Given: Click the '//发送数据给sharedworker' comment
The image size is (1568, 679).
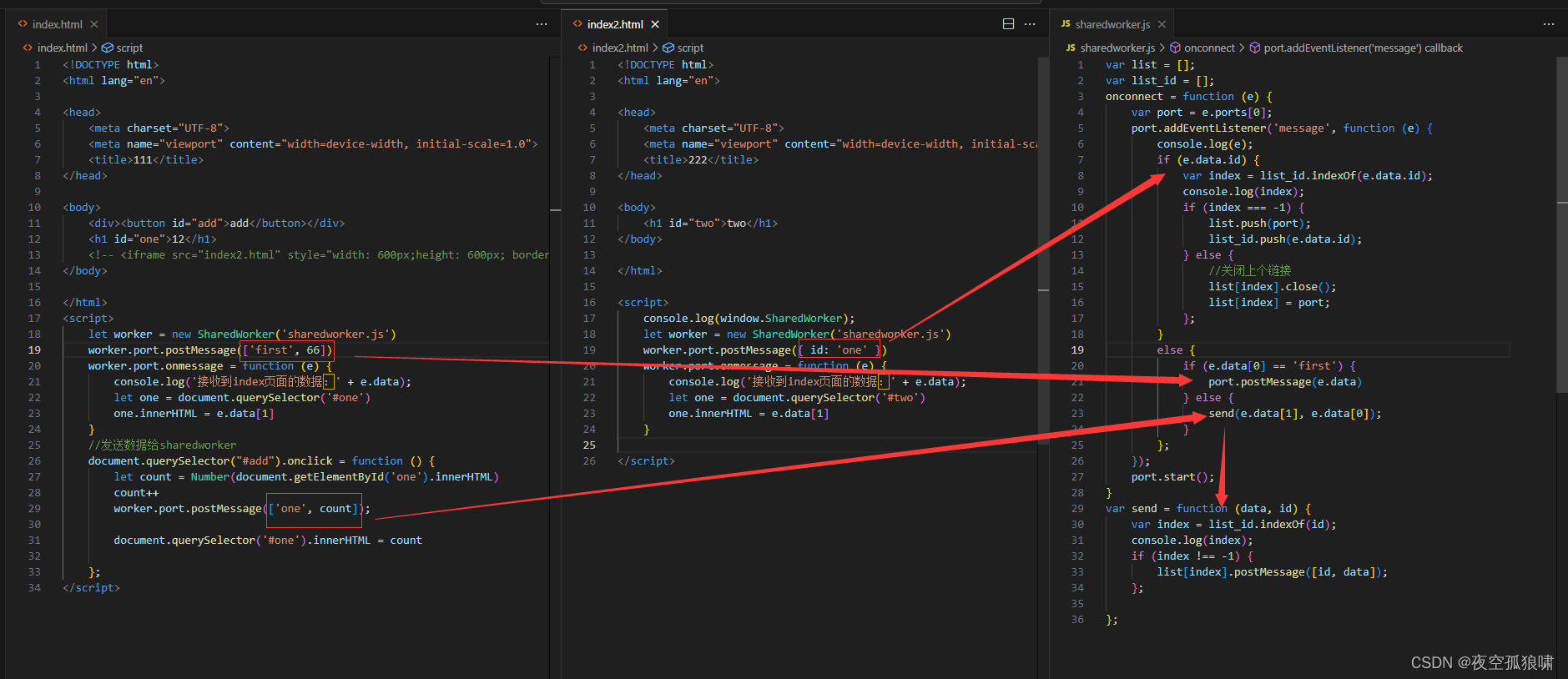Looking at the screenshot, I should coord(163,445).
